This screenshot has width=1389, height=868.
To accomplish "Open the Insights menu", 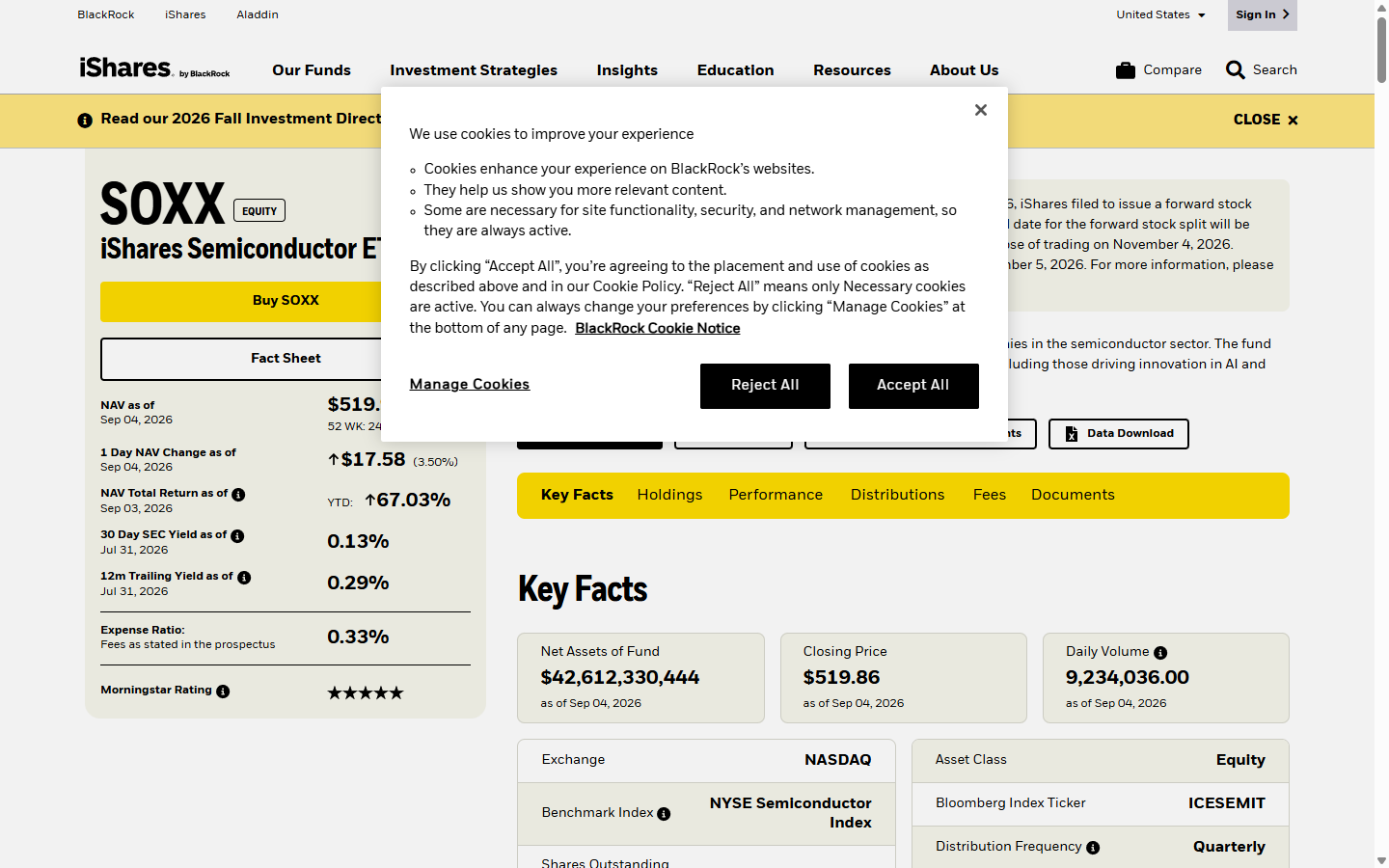I will coord(627,70).
